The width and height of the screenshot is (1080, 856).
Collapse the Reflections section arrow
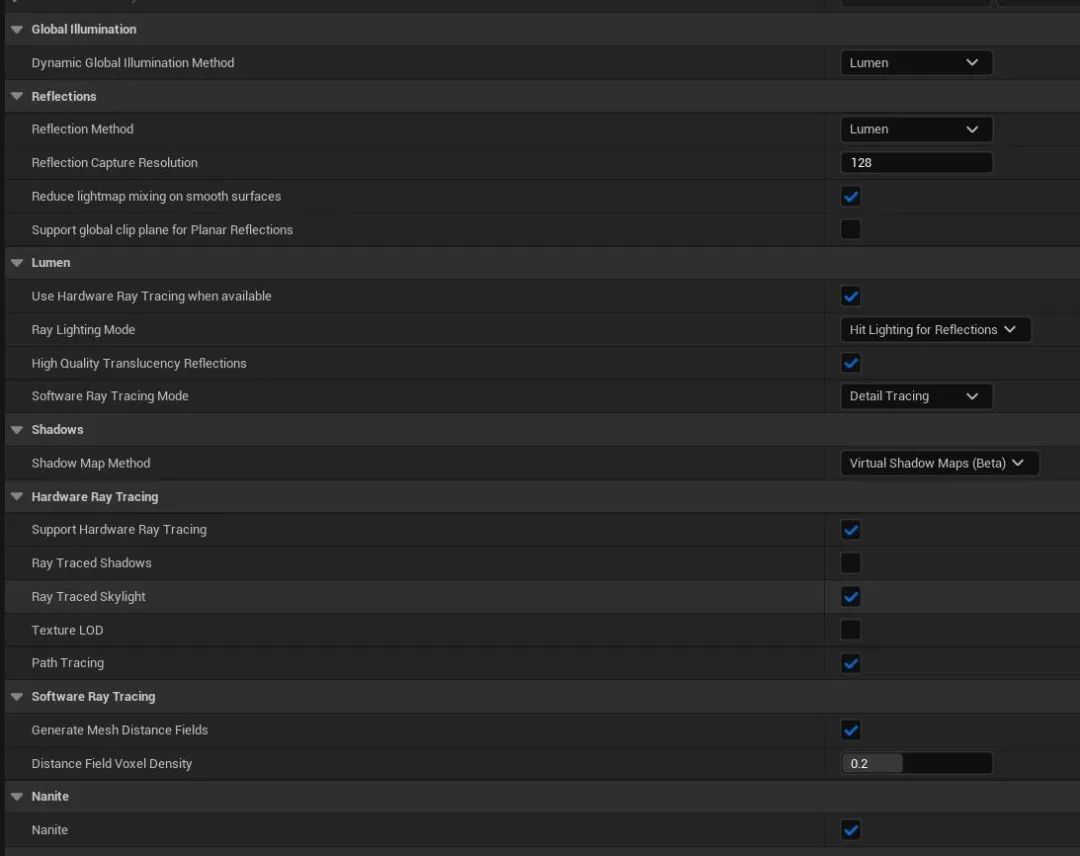coord(17,97)
